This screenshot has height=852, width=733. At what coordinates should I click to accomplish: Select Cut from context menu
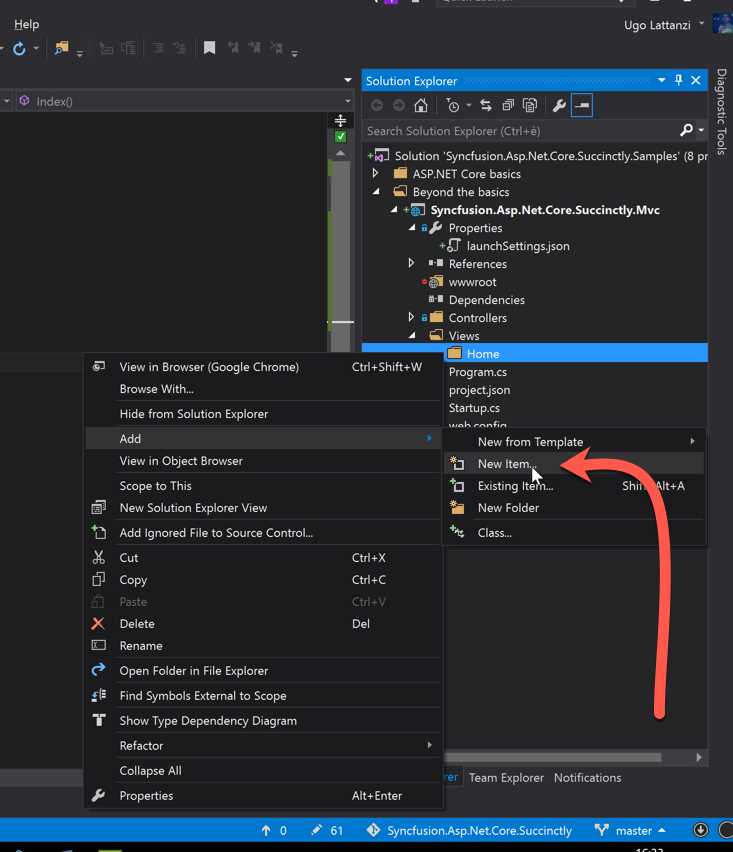pyautogui.click(x=264, y=557)
